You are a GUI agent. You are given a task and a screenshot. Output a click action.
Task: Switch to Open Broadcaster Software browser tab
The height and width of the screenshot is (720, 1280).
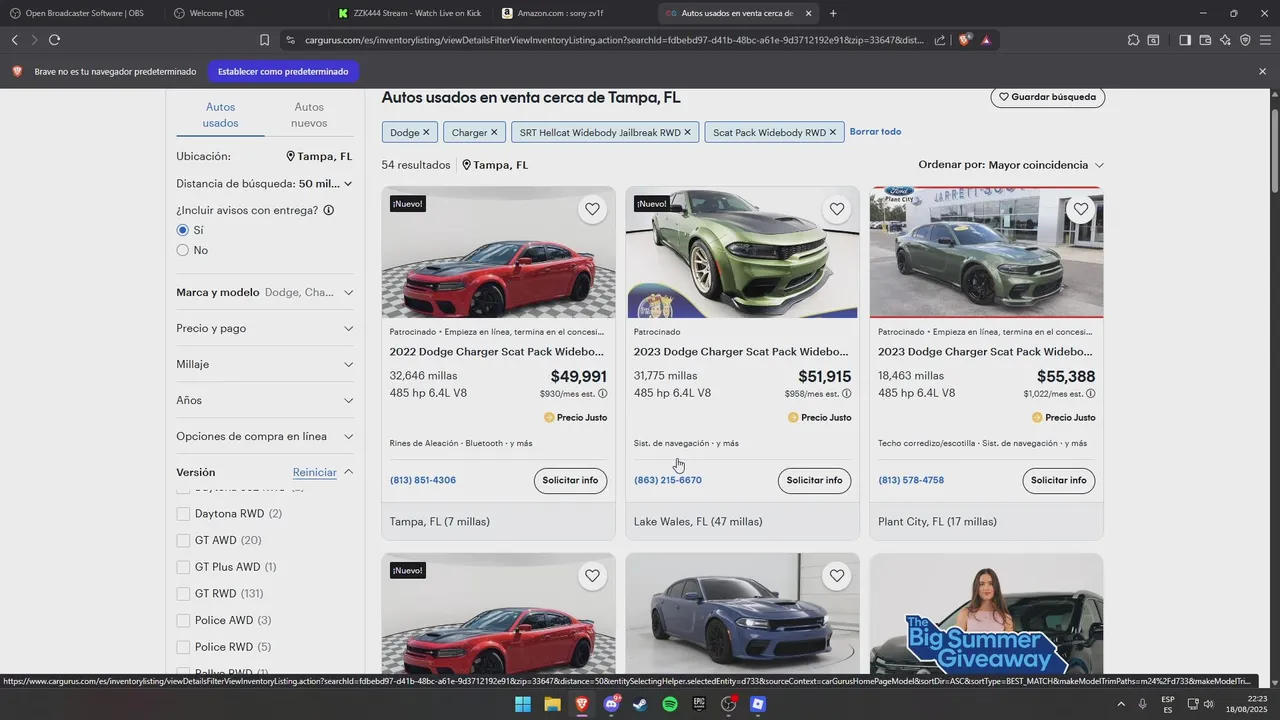(82, 13)
